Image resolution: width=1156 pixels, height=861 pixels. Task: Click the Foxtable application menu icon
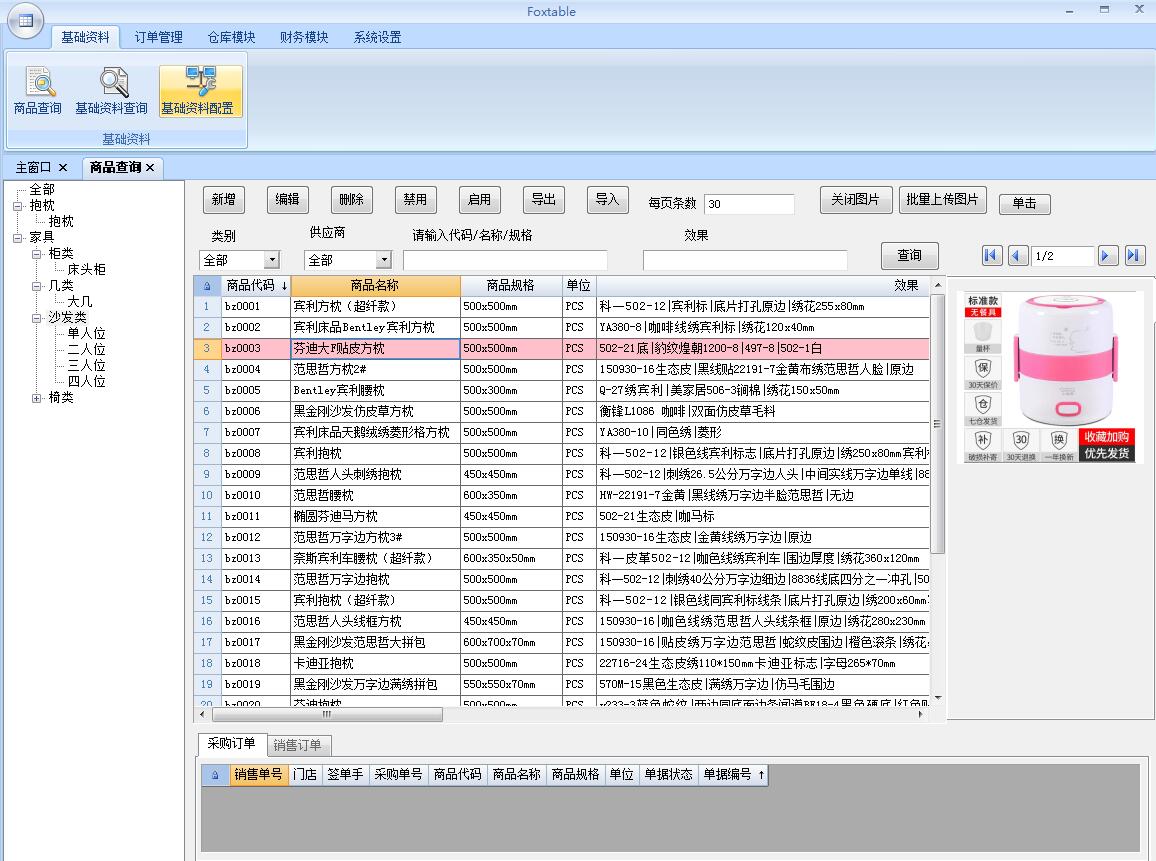(24, 20)
